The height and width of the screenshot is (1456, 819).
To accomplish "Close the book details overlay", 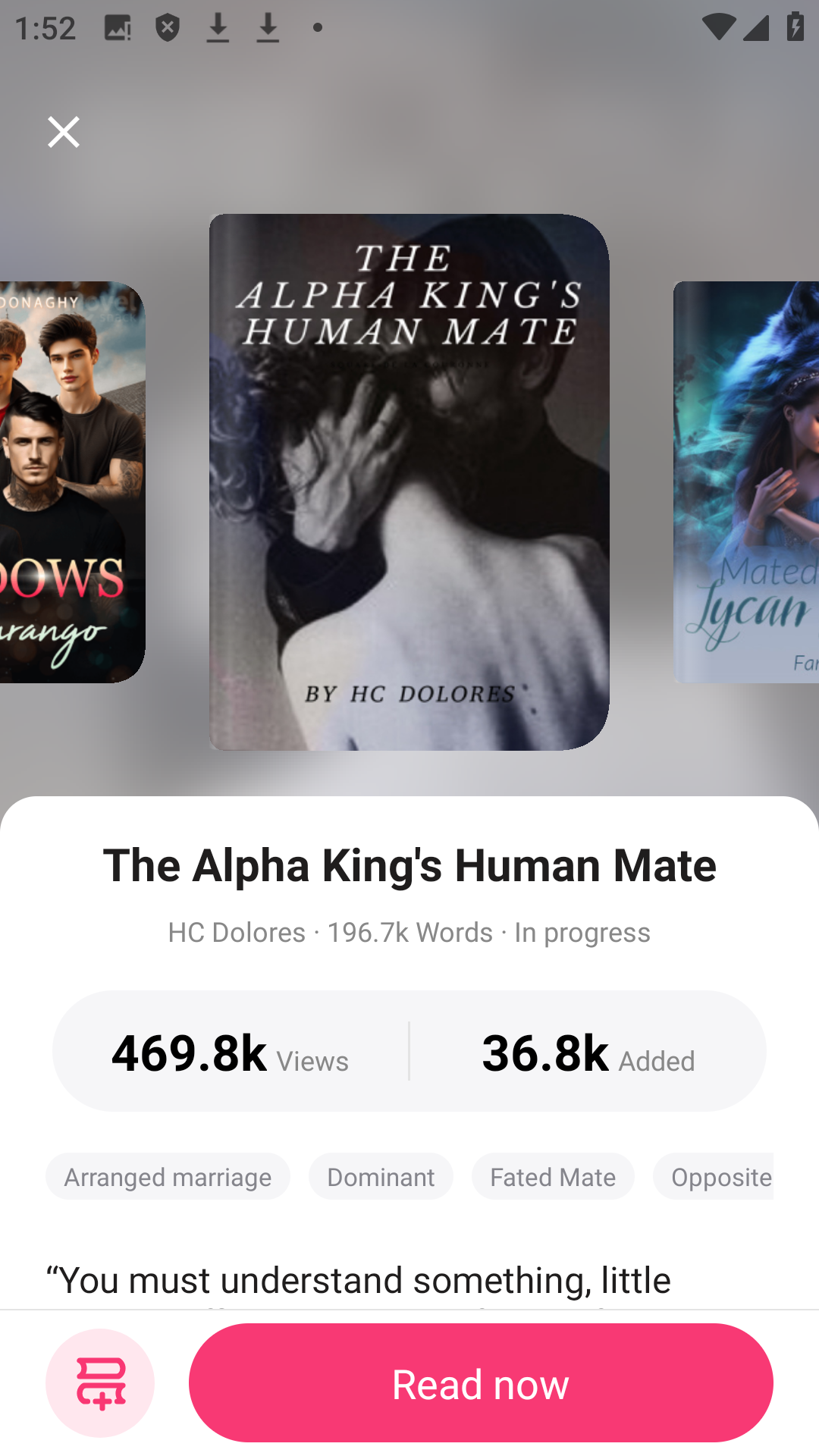I will coord(64,132).
